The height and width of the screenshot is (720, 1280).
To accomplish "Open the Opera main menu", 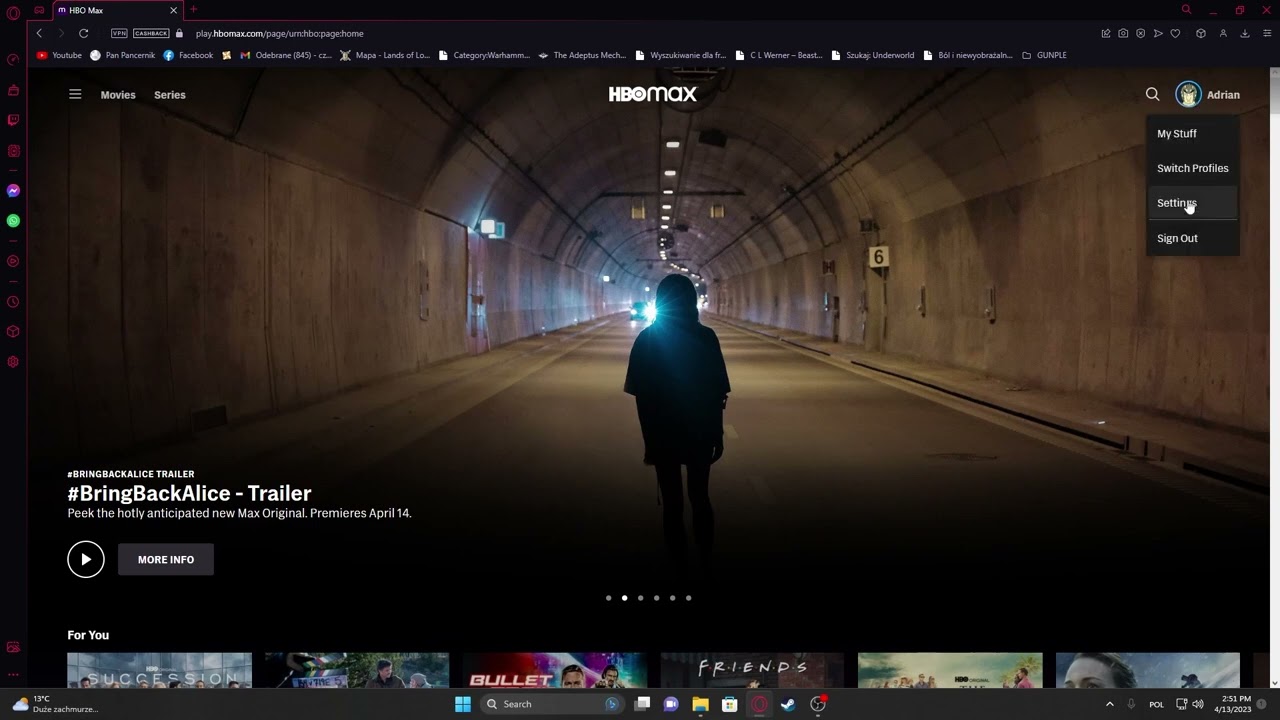I will pos(13,13).
